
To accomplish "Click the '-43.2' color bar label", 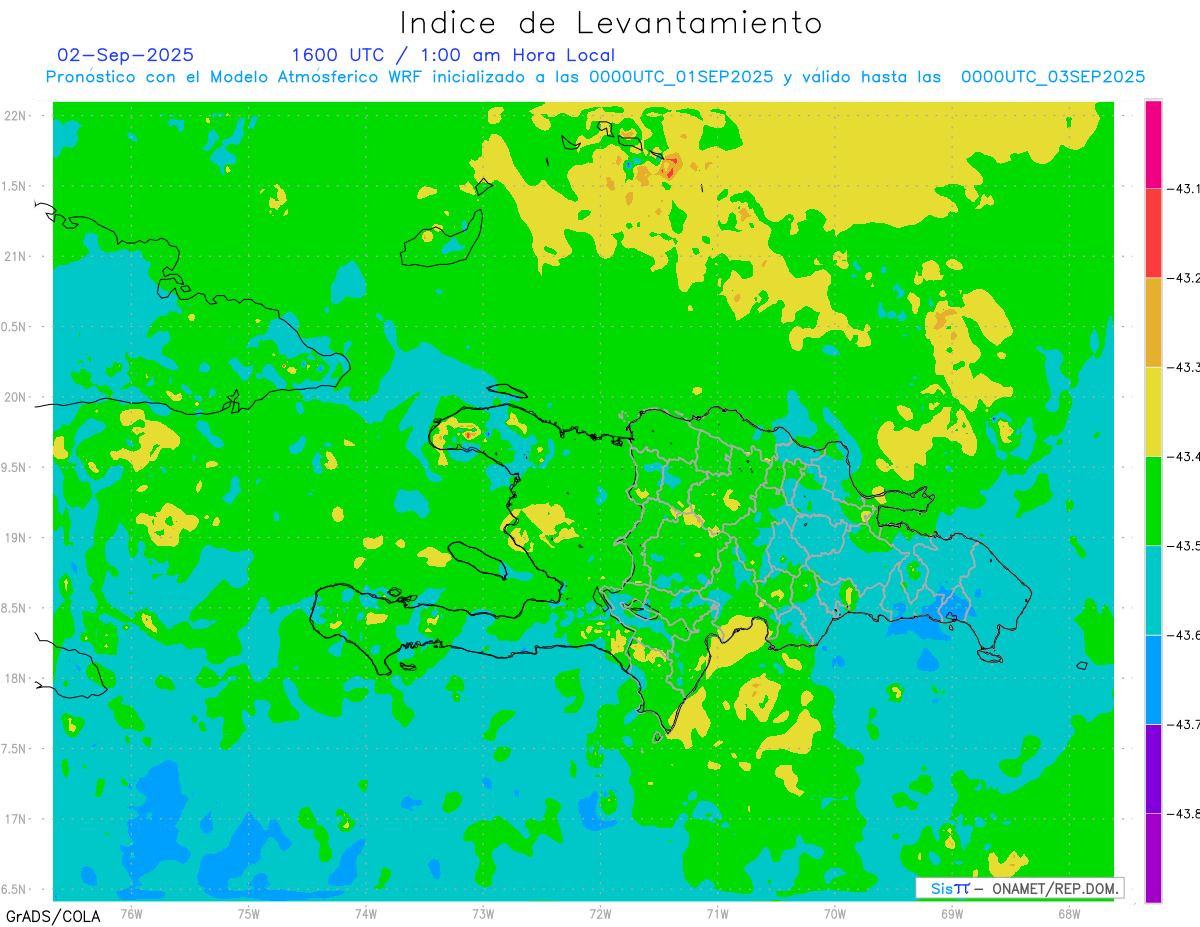I will 1183,278.
